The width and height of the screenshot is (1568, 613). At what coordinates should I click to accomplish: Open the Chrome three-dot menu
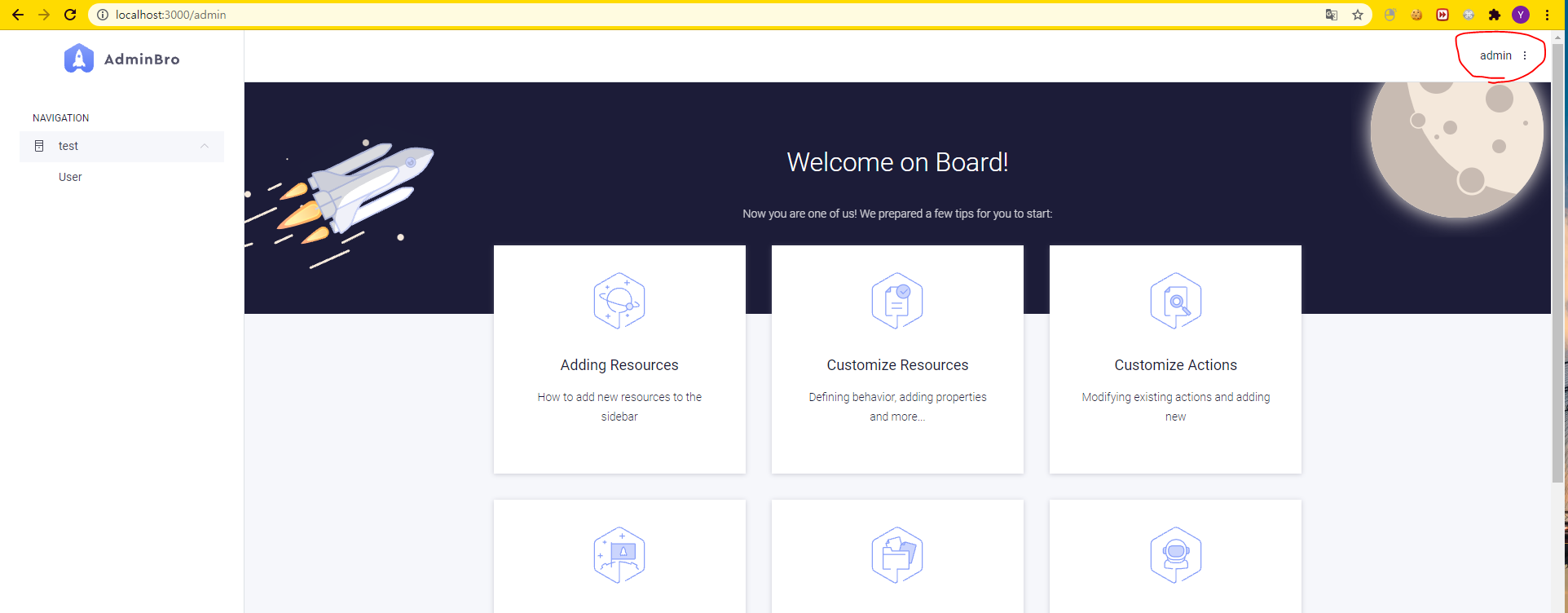[1547, 15]
